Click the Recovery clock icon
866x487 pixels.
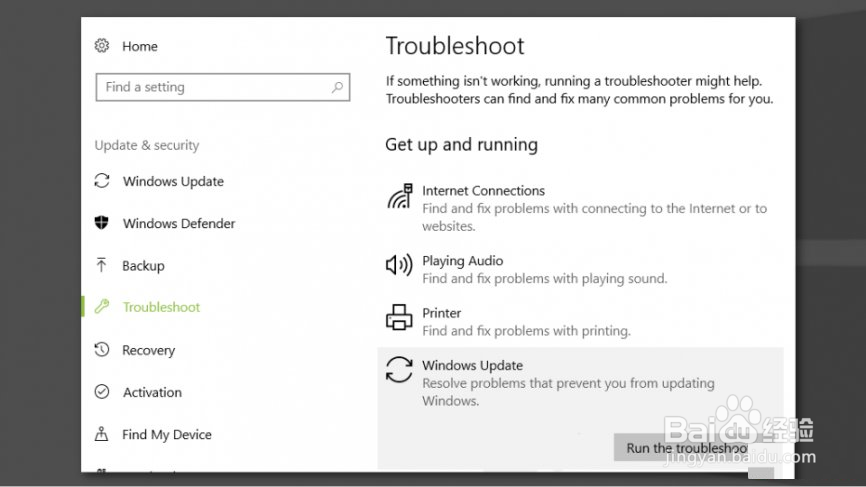(102, 350)
